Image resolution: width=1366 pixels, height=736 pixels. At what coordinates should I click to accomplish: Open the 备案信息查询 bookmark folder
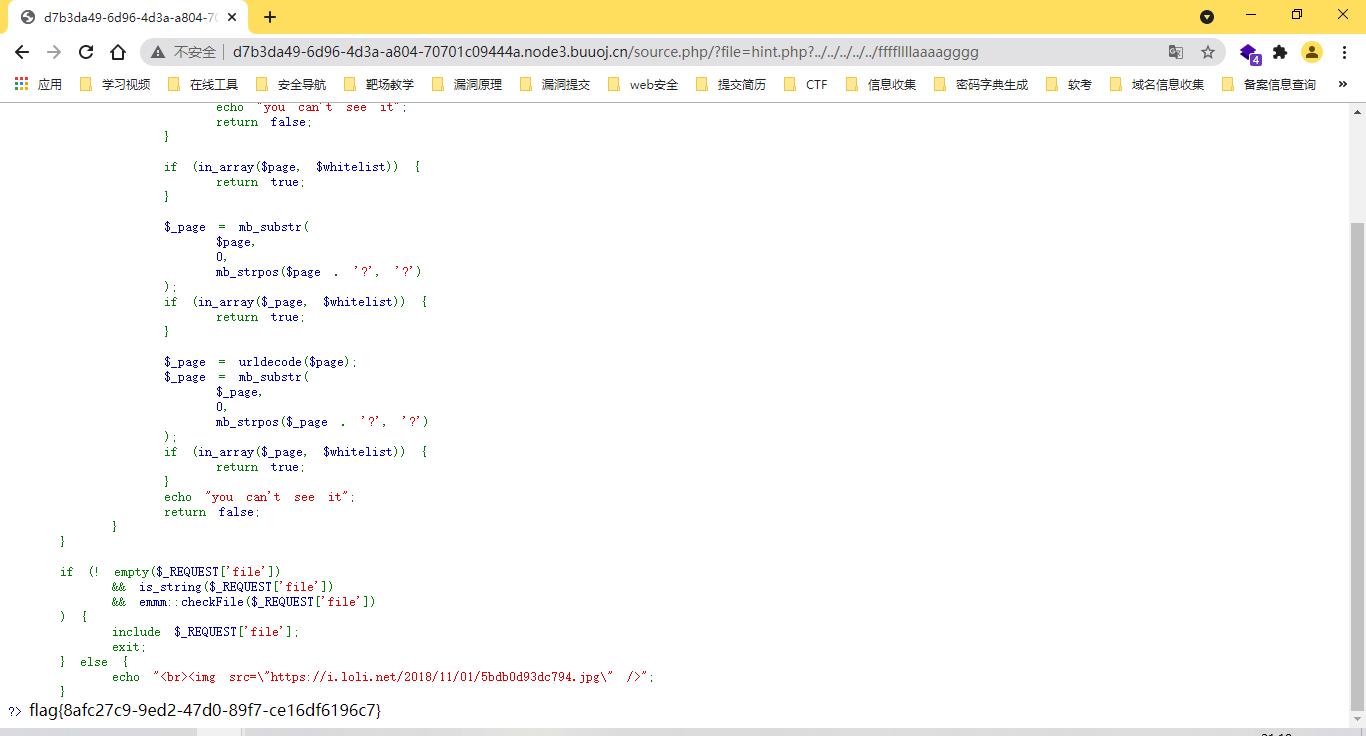(x=1268, y=85)
